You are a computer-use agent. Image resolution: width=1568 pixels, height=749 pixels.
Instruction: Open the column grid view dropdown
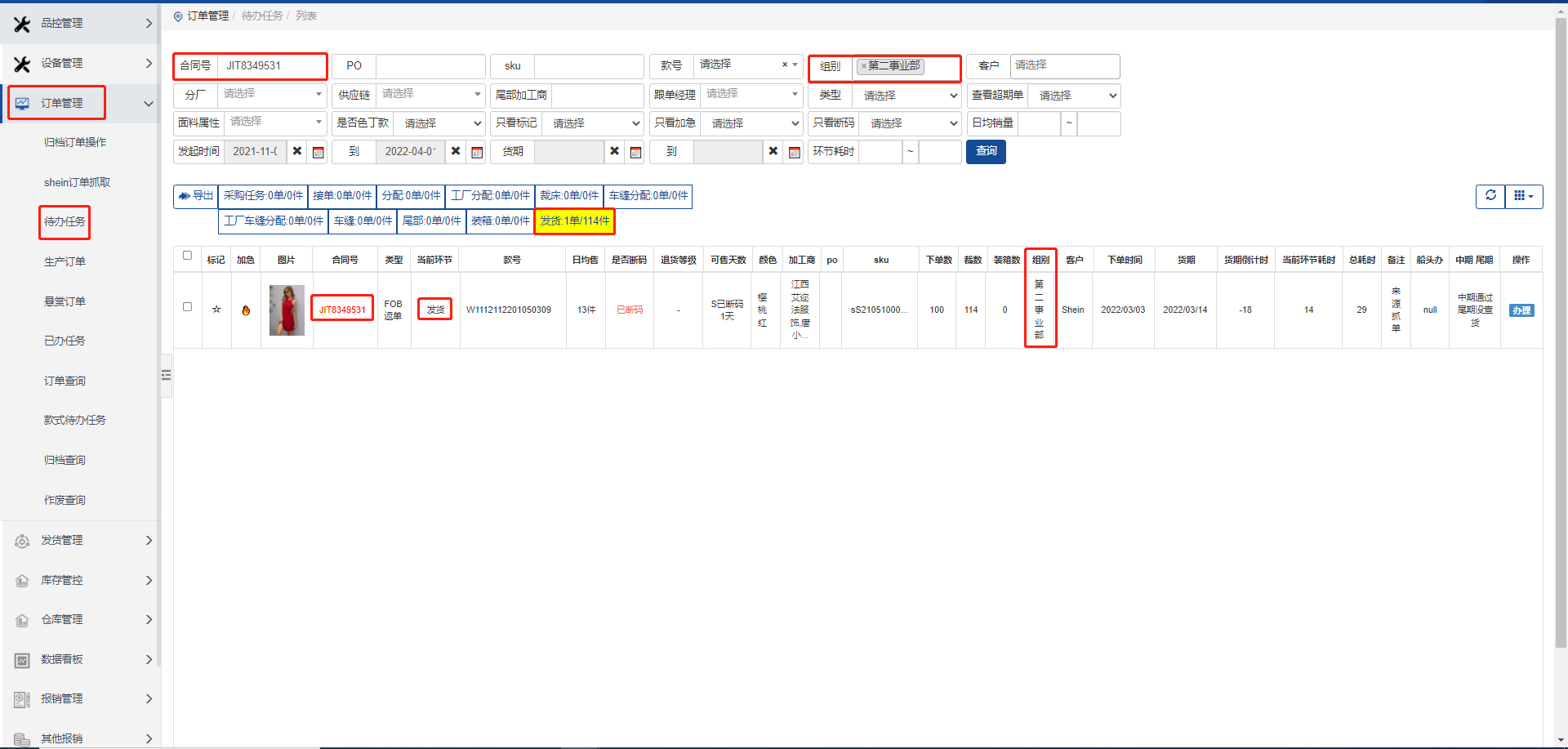click(x=1523, y=196)
